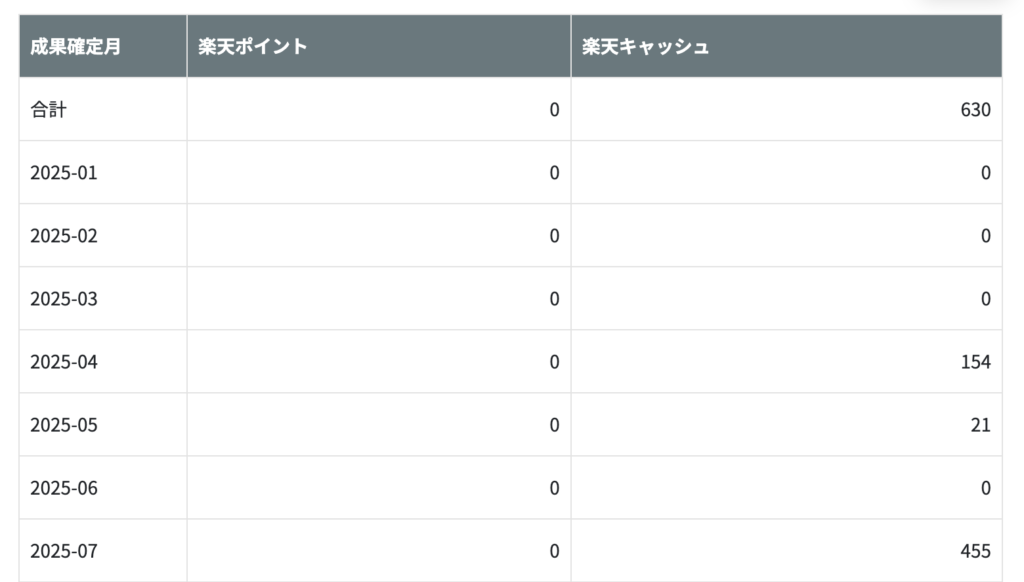Click the 21 cash value for 2025-05
The height and width of the screenshot is (582, 1024).
[981, 425]
